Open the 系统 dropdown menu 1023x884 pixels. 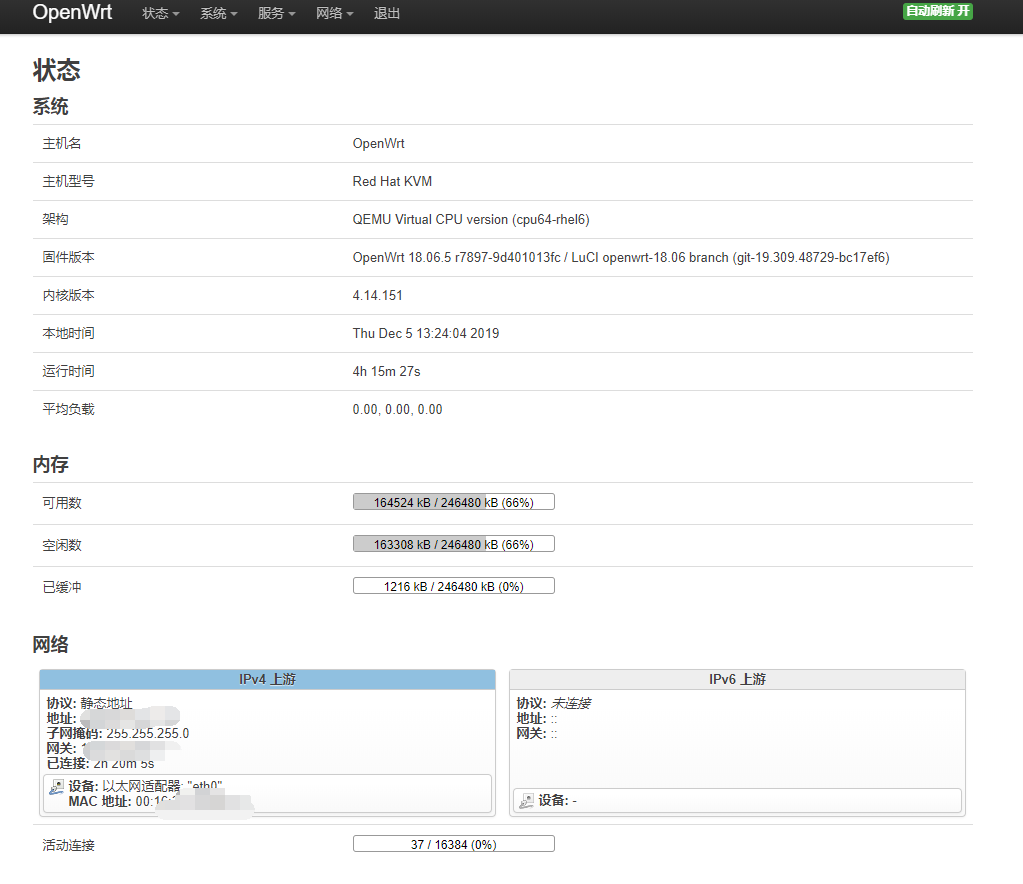[219, 14]
